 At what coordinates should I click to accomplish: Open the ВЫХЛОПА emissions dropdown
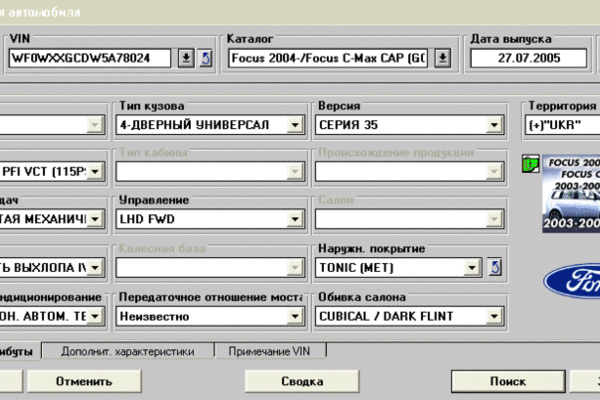(x=95, y=267)
